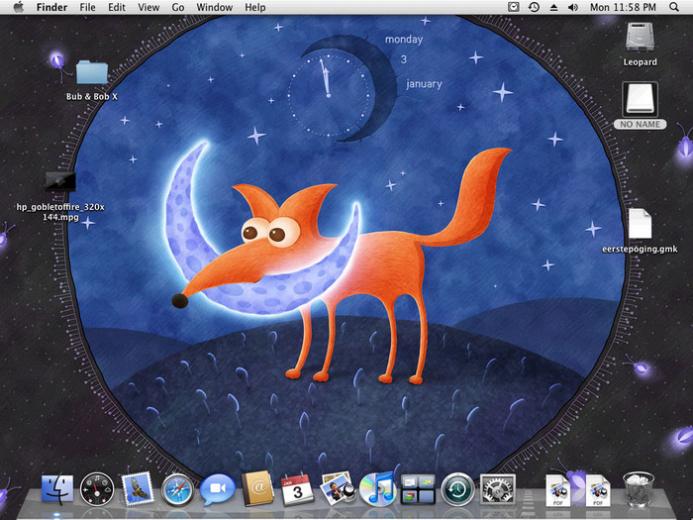Open Spaces from the Dock

pos(418,489)
